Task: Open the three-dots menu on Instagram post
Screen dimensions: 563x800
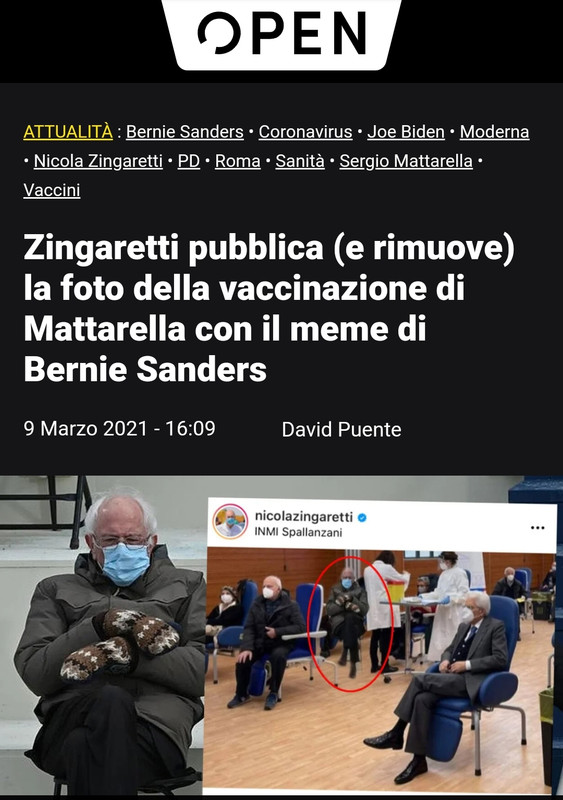Action: (537, 528)
